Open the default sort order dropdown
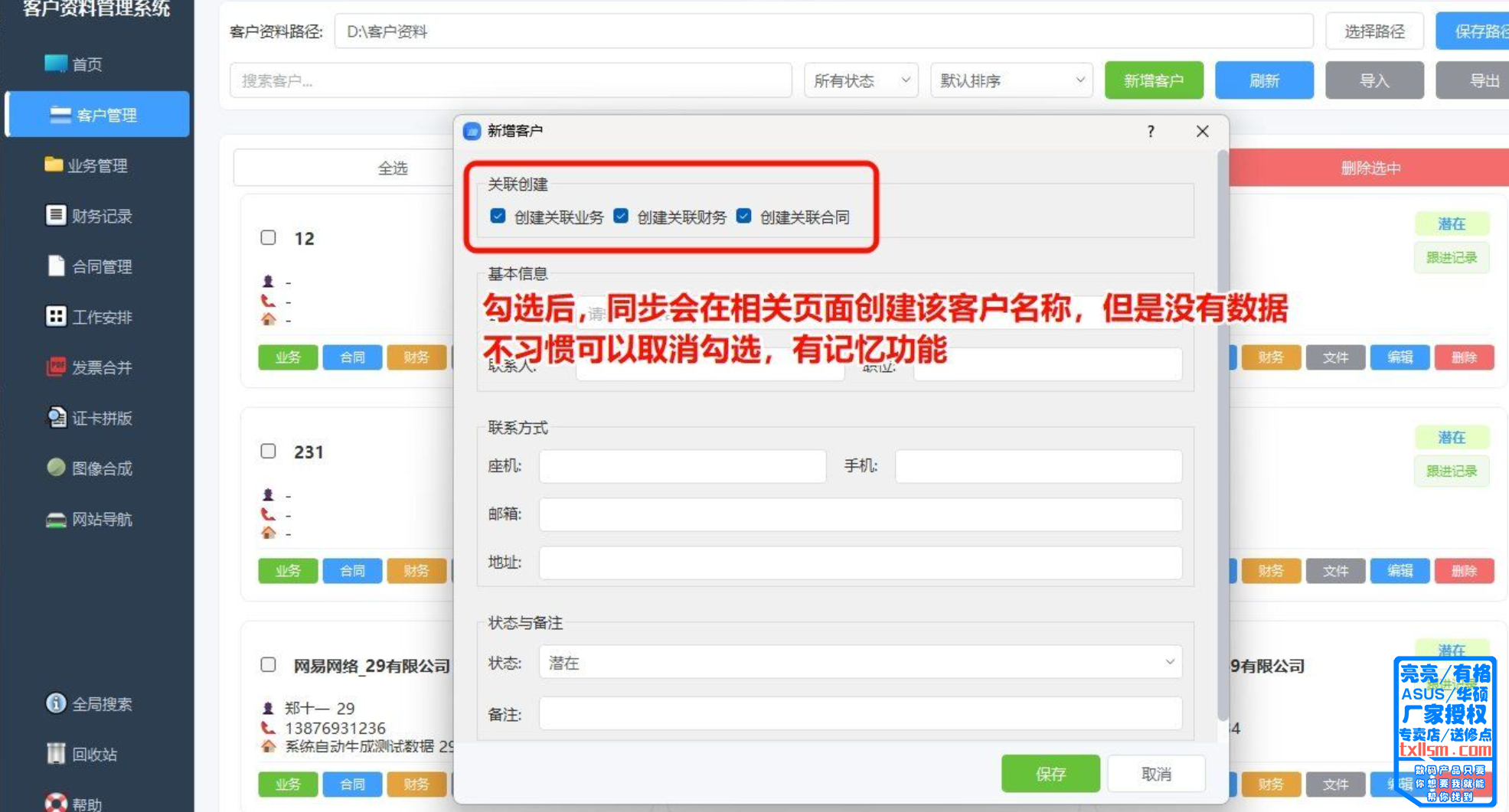 pyautogui.click(x=1011, y=80)
